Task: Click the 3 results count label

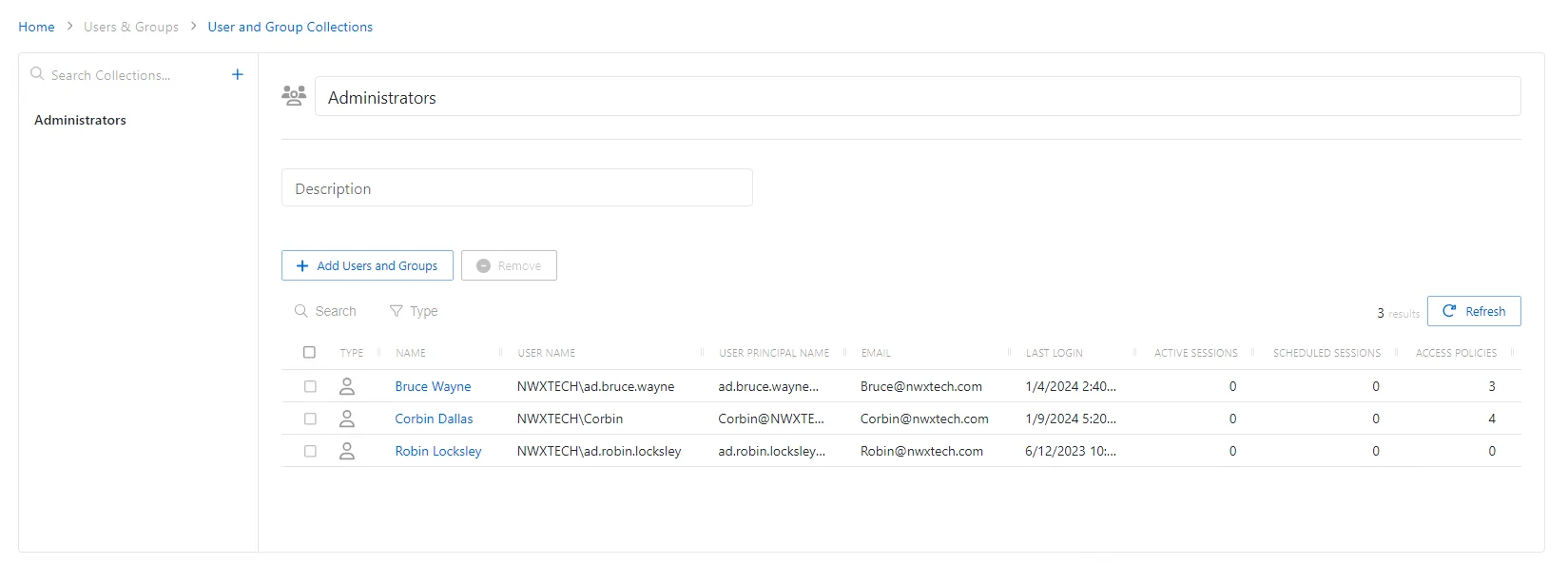Action: tap(1398, 313)
